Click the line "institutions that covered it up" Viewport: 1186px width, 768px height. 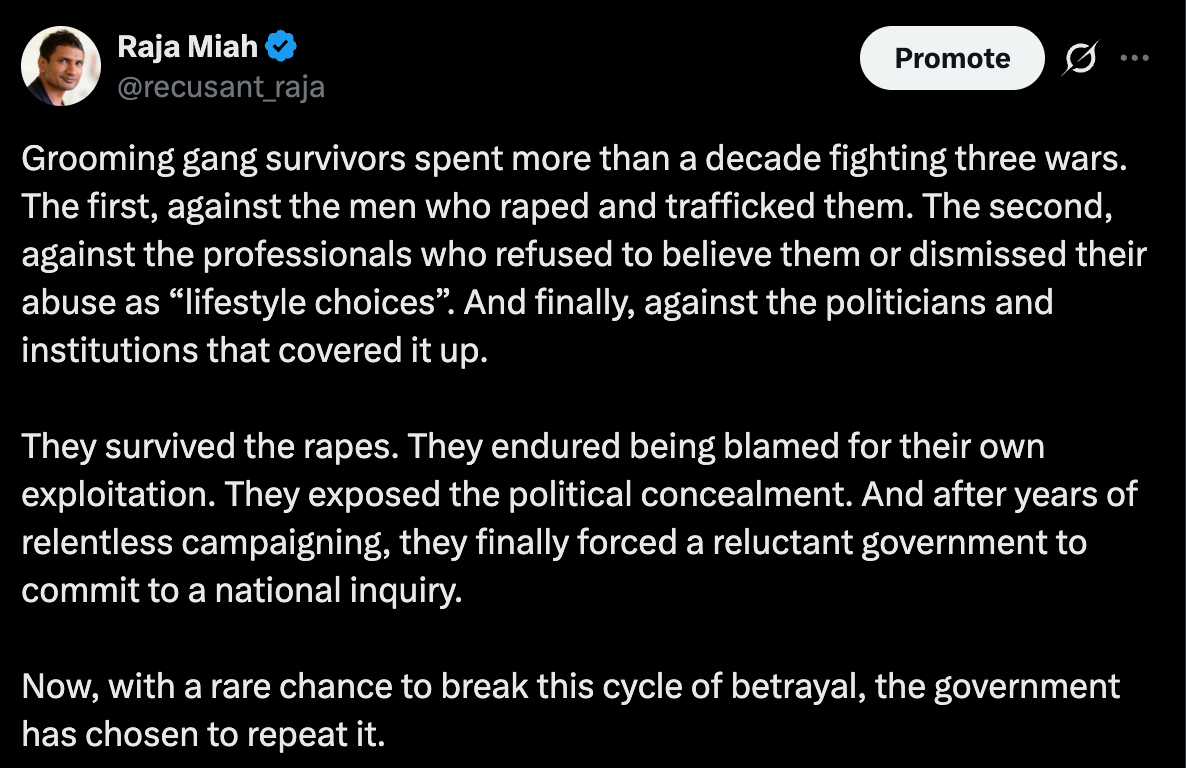pyautogui.click(x=254, y=352)
